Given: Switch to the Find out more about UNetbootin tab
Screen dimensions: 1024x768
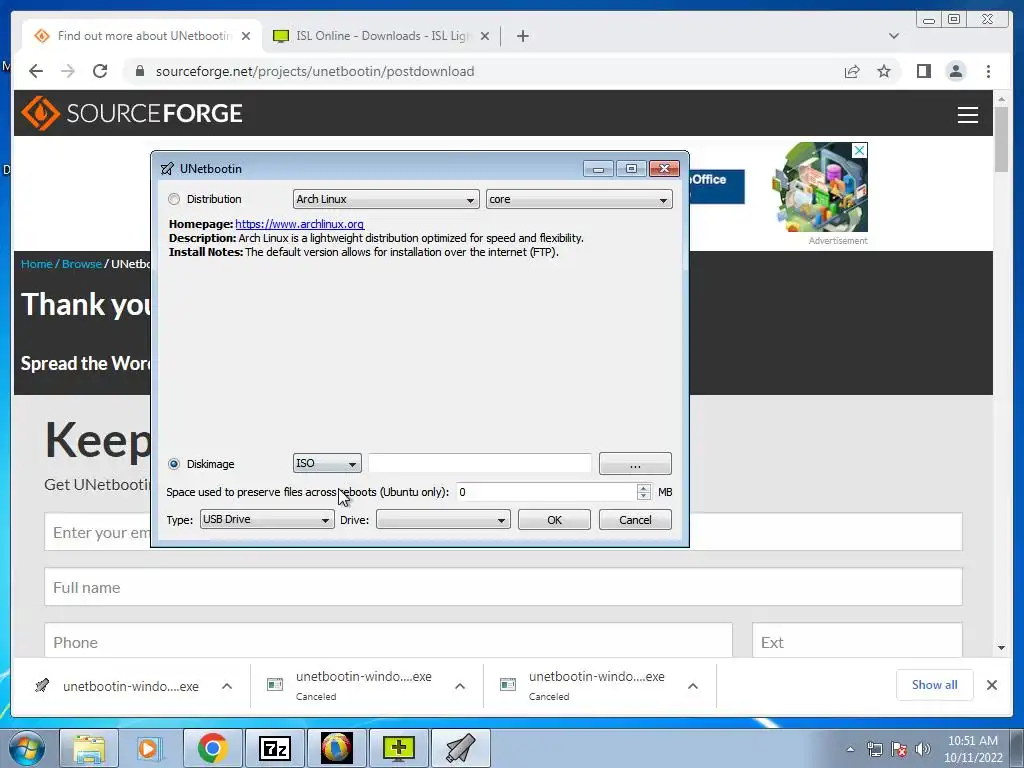Looking at the screenshot, I should [x=144, y=36].
